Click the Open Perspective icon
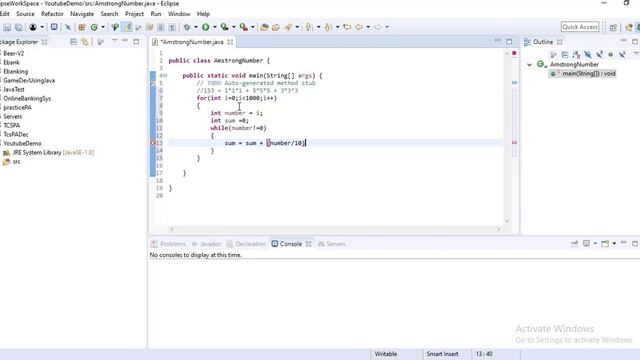640x360 pixels. [613, 27]
